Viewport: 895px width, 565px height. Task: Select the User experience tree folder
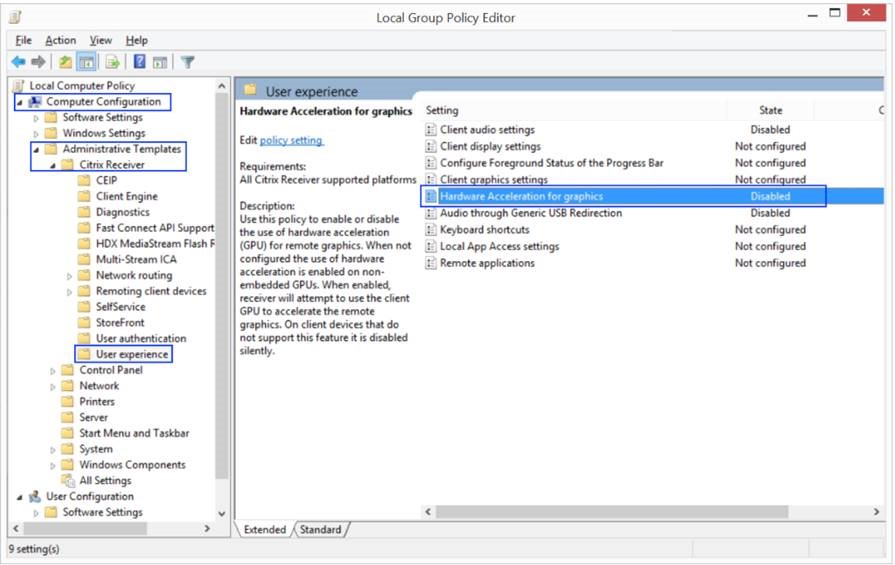pos(132,354)
